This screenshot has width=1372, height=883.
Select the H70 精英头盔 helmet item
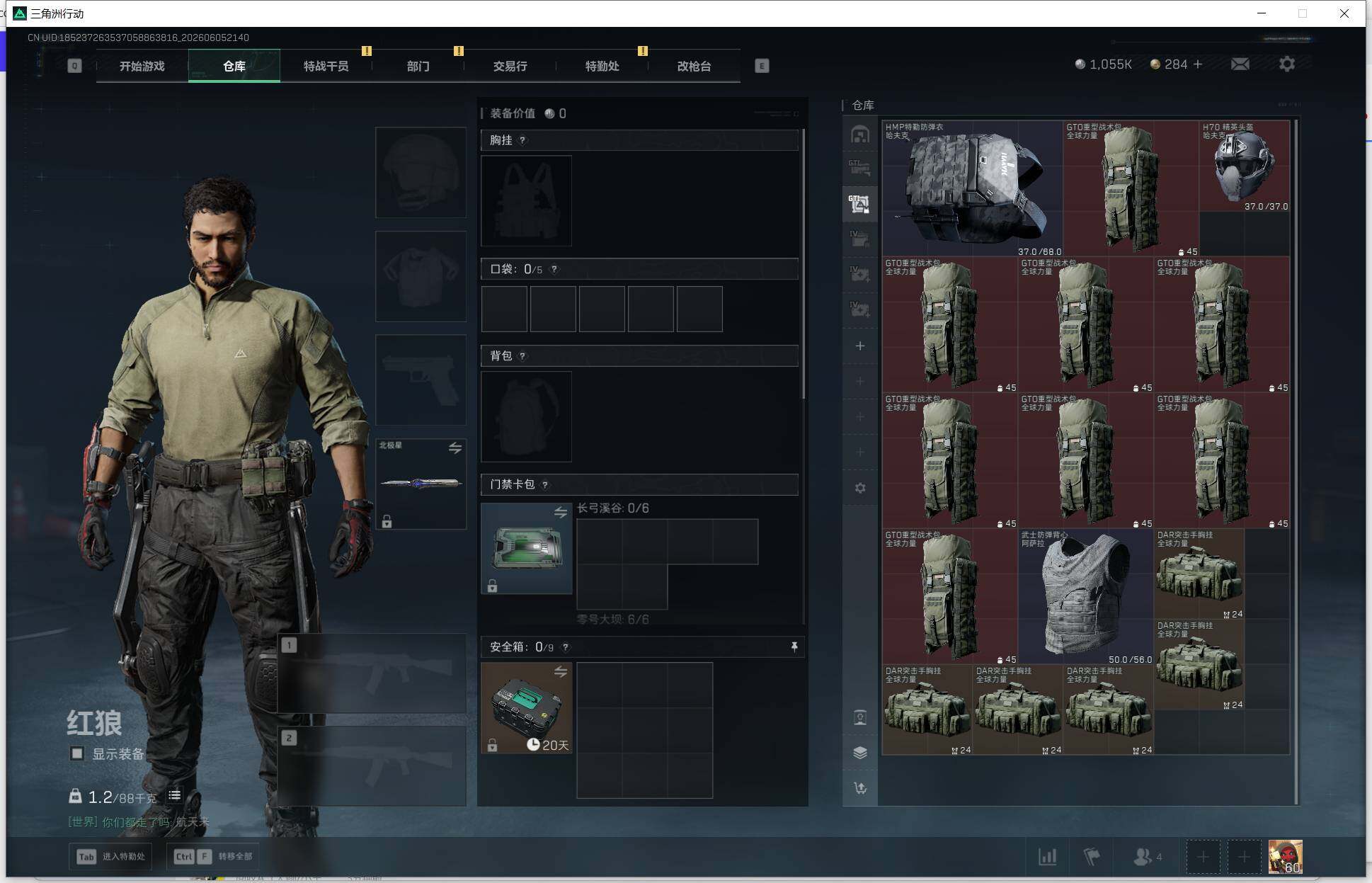(x=1245, y=166)
